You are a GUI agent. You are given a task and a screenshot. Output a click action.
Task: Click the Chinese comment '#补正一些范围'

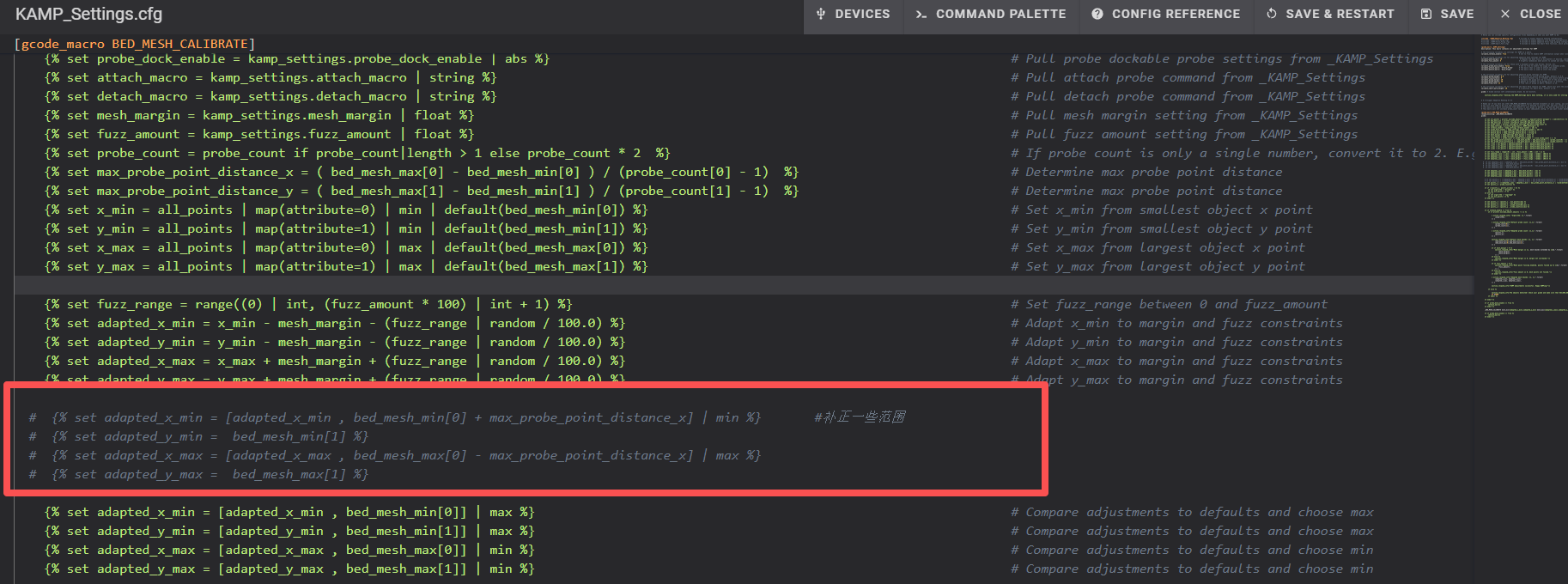[860, 417]
